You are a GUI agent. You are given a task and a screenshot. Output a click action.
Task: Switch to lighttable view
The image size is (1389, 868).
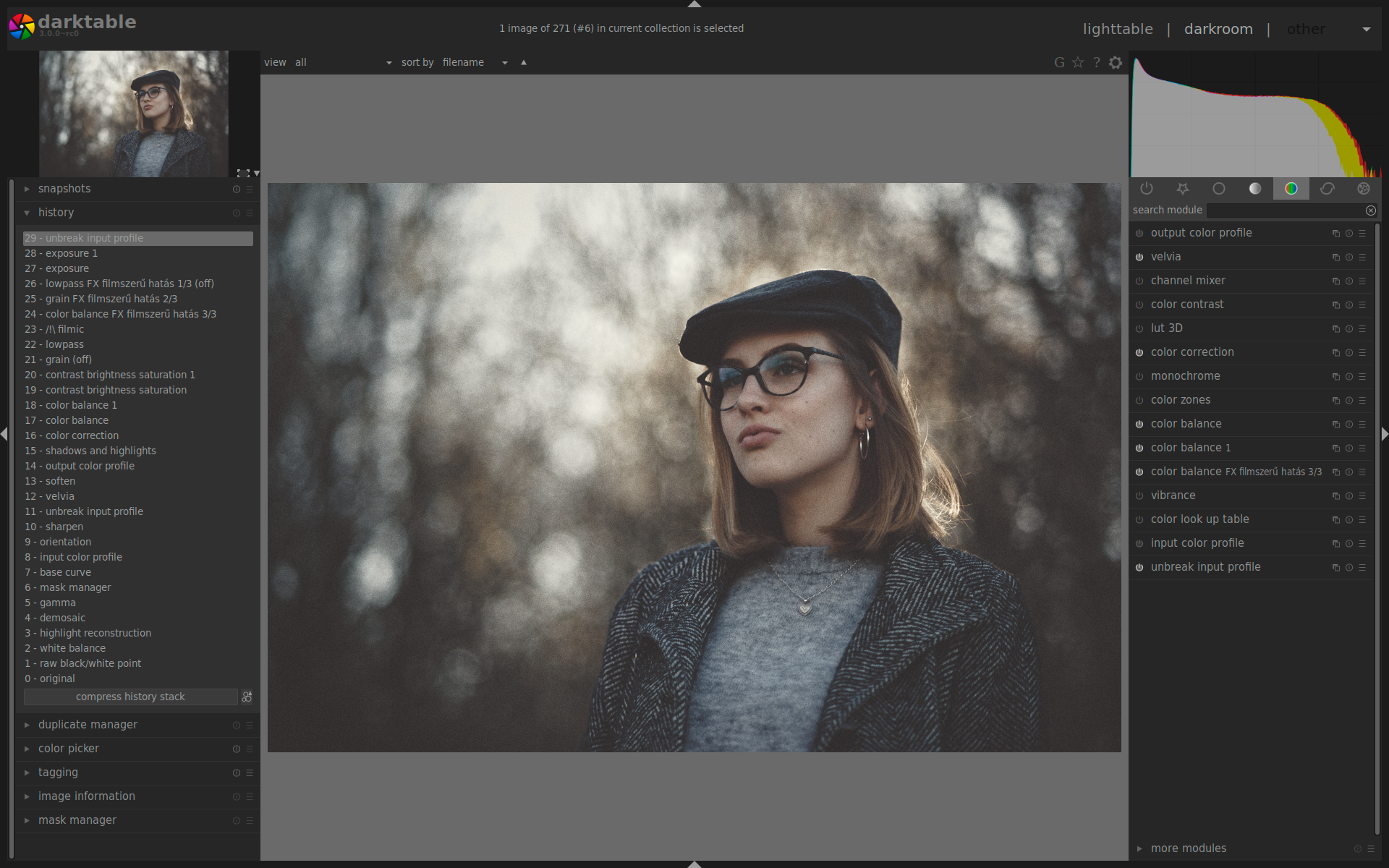[1118, 29]
